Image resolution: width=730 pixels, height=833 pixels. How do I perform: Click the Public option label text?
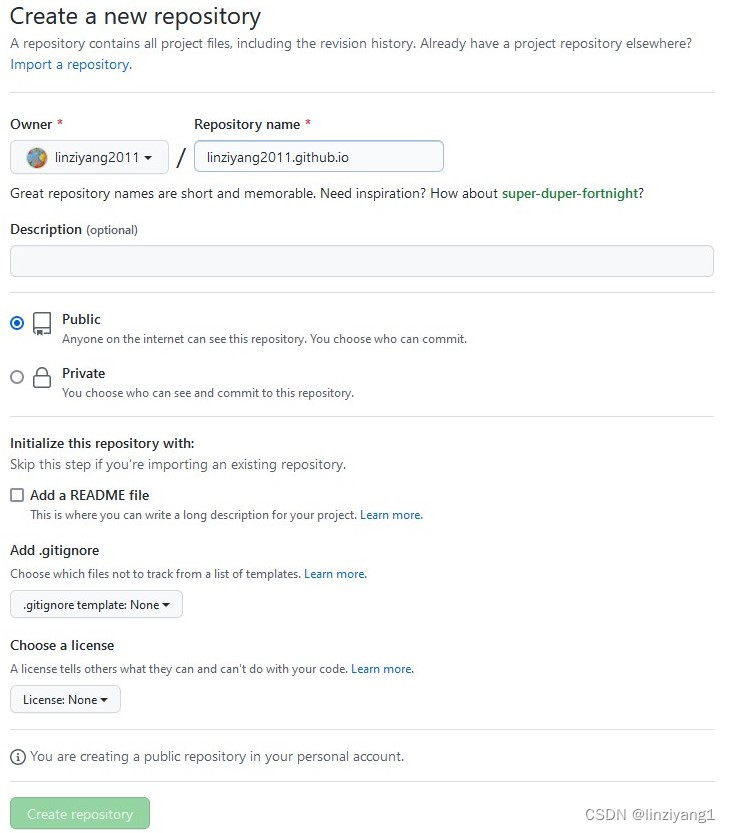81,319
